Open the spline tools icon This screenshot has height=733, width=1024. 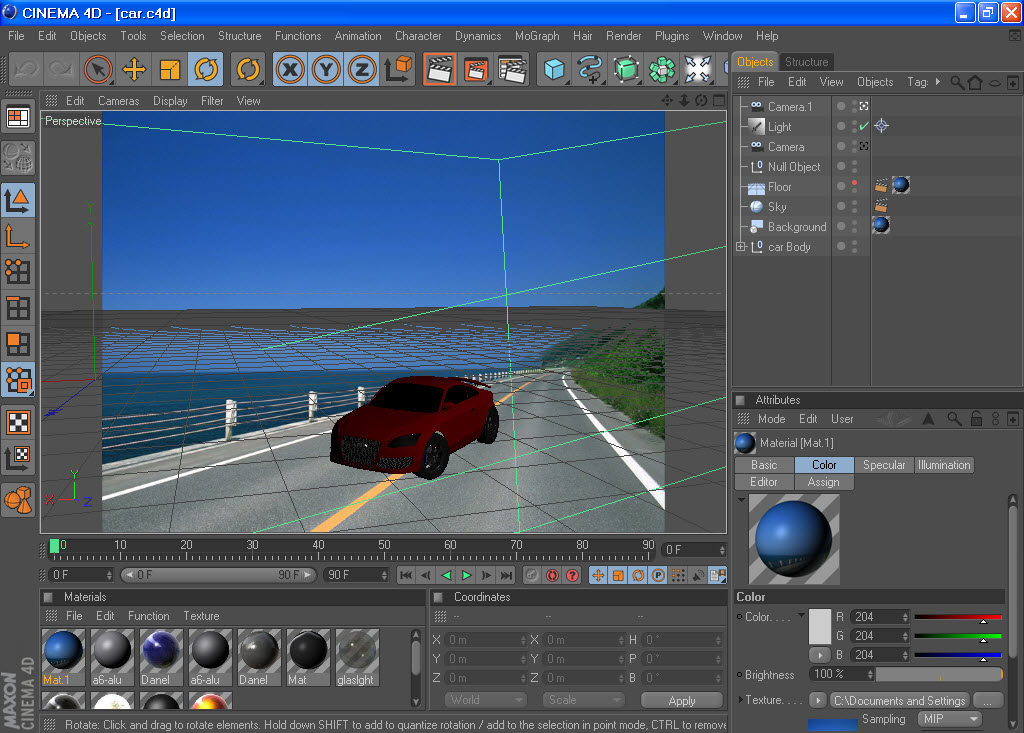(x=590, y=69)
